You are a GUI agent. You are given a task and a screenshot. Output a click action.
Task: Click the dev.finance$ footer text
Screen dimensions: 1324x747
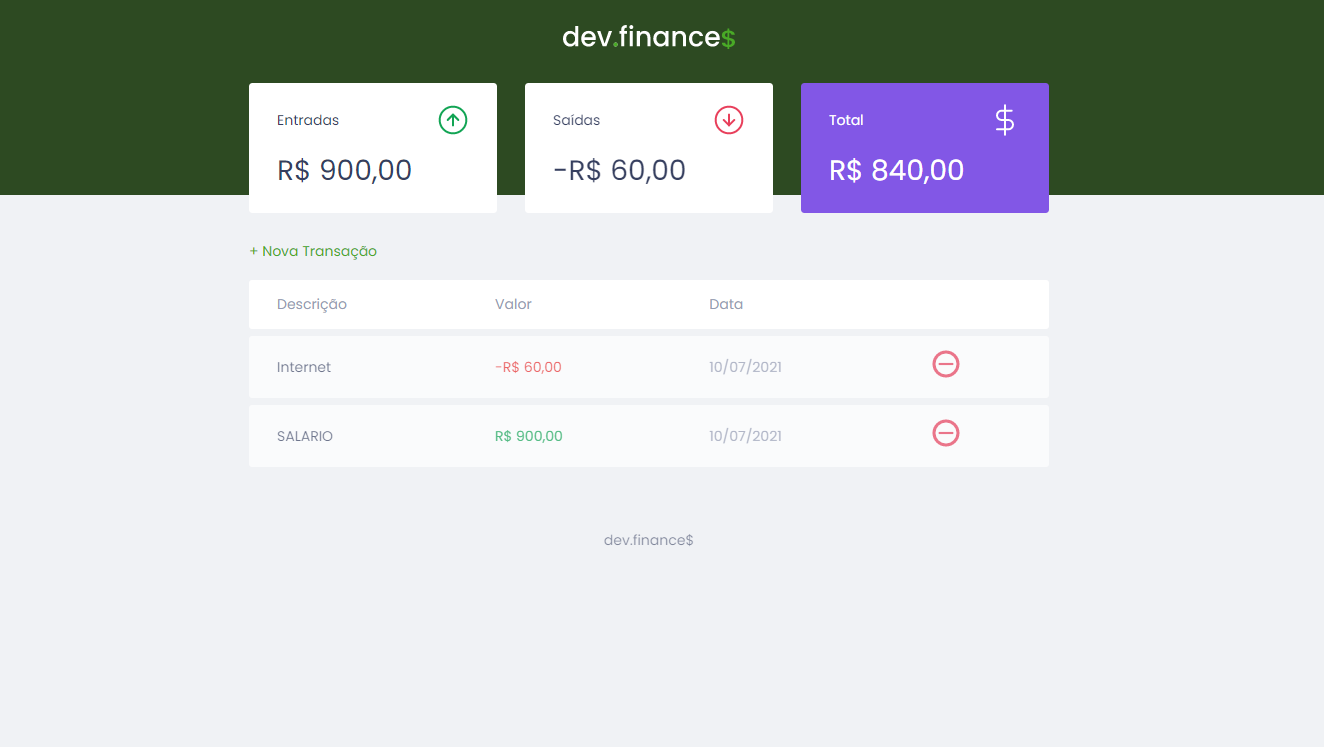point(648,539)
